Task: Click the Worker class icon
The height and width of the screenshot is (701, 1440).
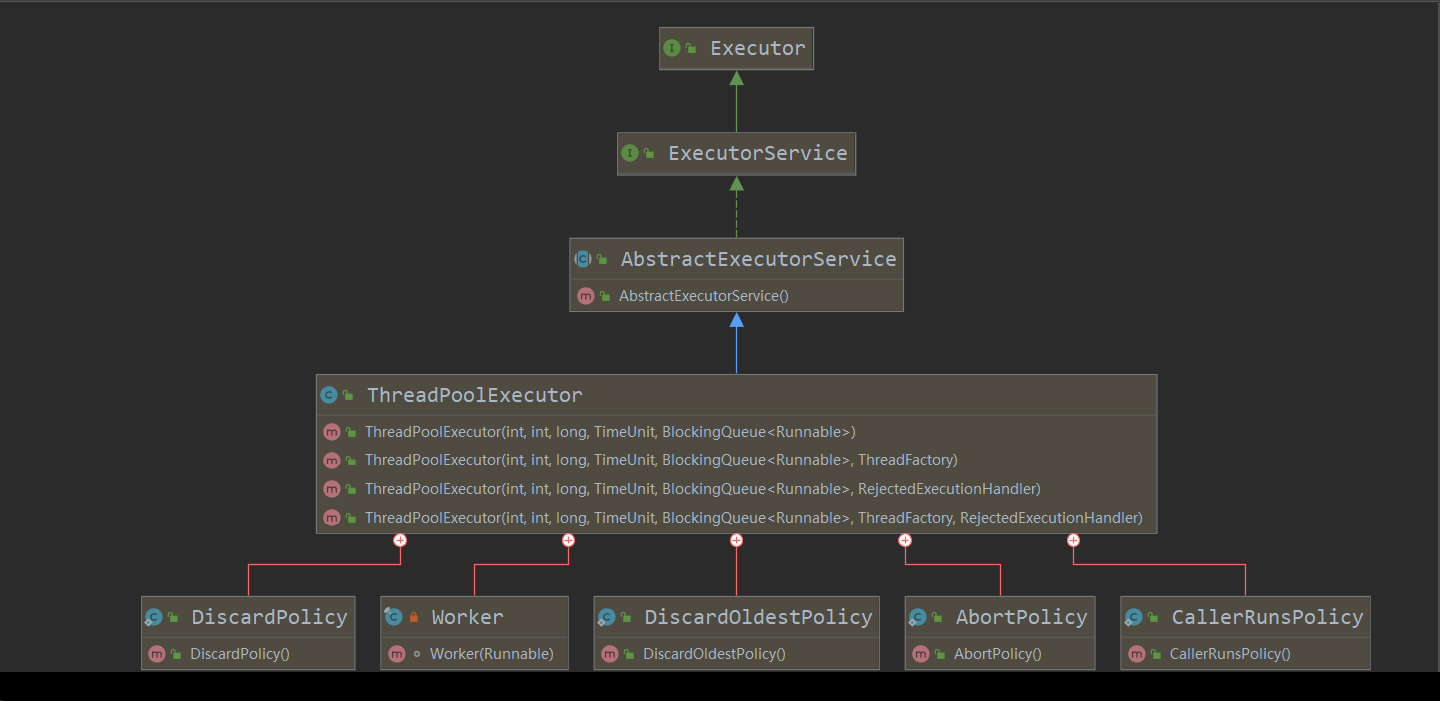Action: tap(393, 617)
